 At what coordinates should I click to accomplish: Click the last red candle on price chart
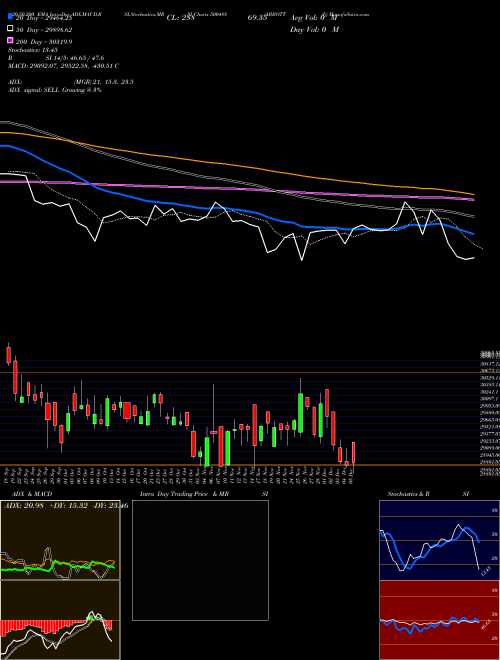[x=354, y=454]
